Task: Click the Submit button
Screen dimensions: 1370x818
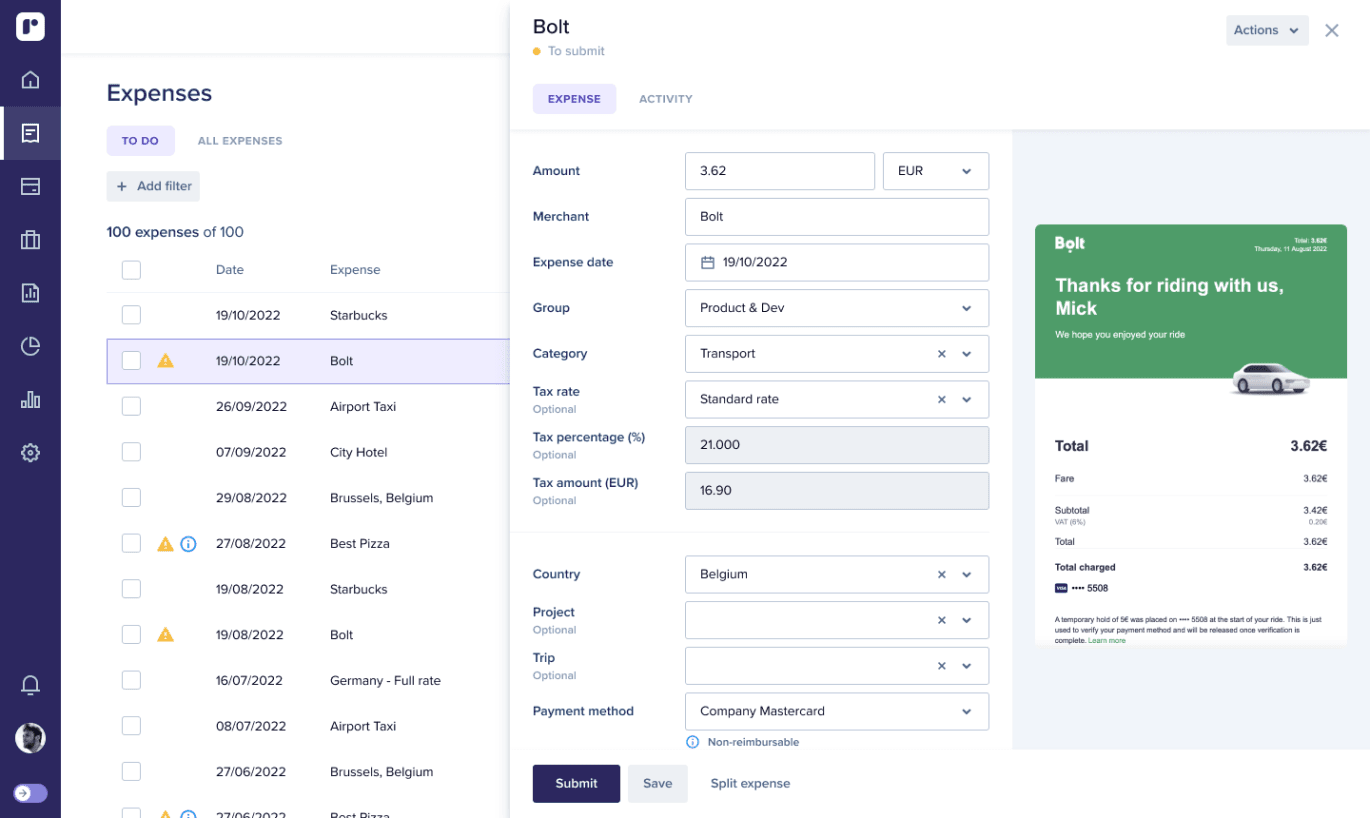Action: point(576,784)
